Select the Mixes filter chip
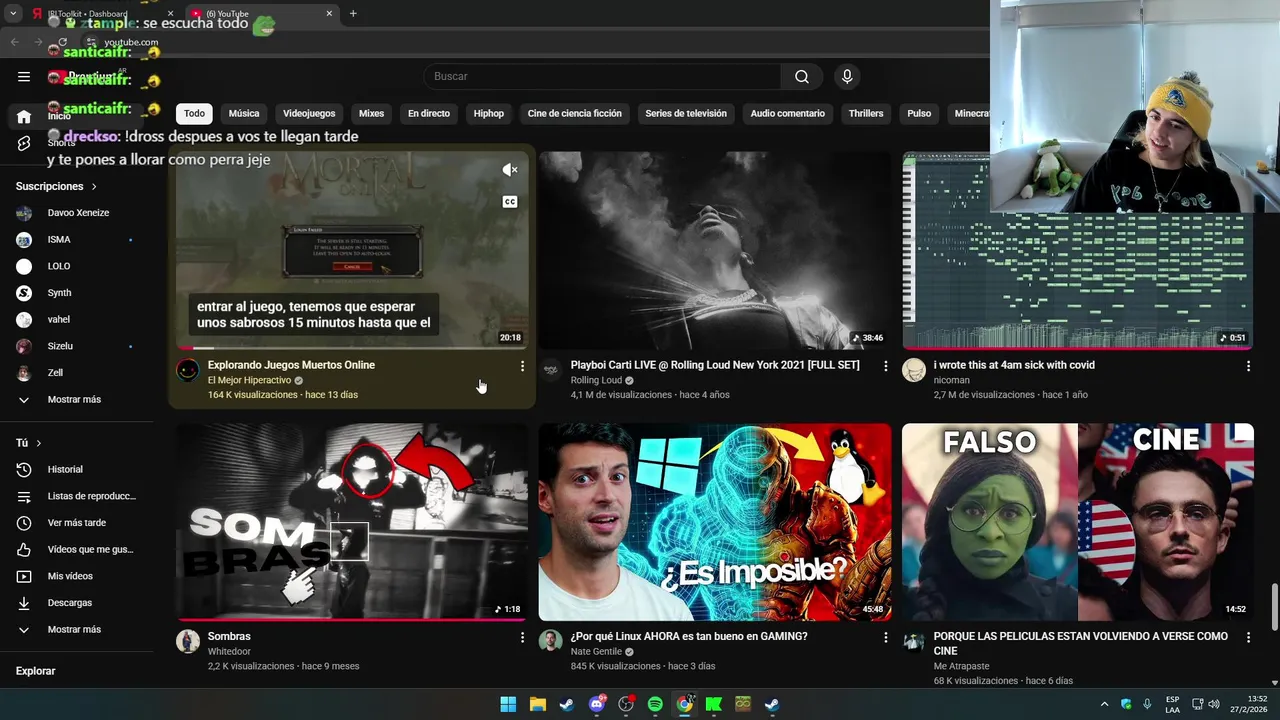This screenshot has width=1280, height=720. 371,114
